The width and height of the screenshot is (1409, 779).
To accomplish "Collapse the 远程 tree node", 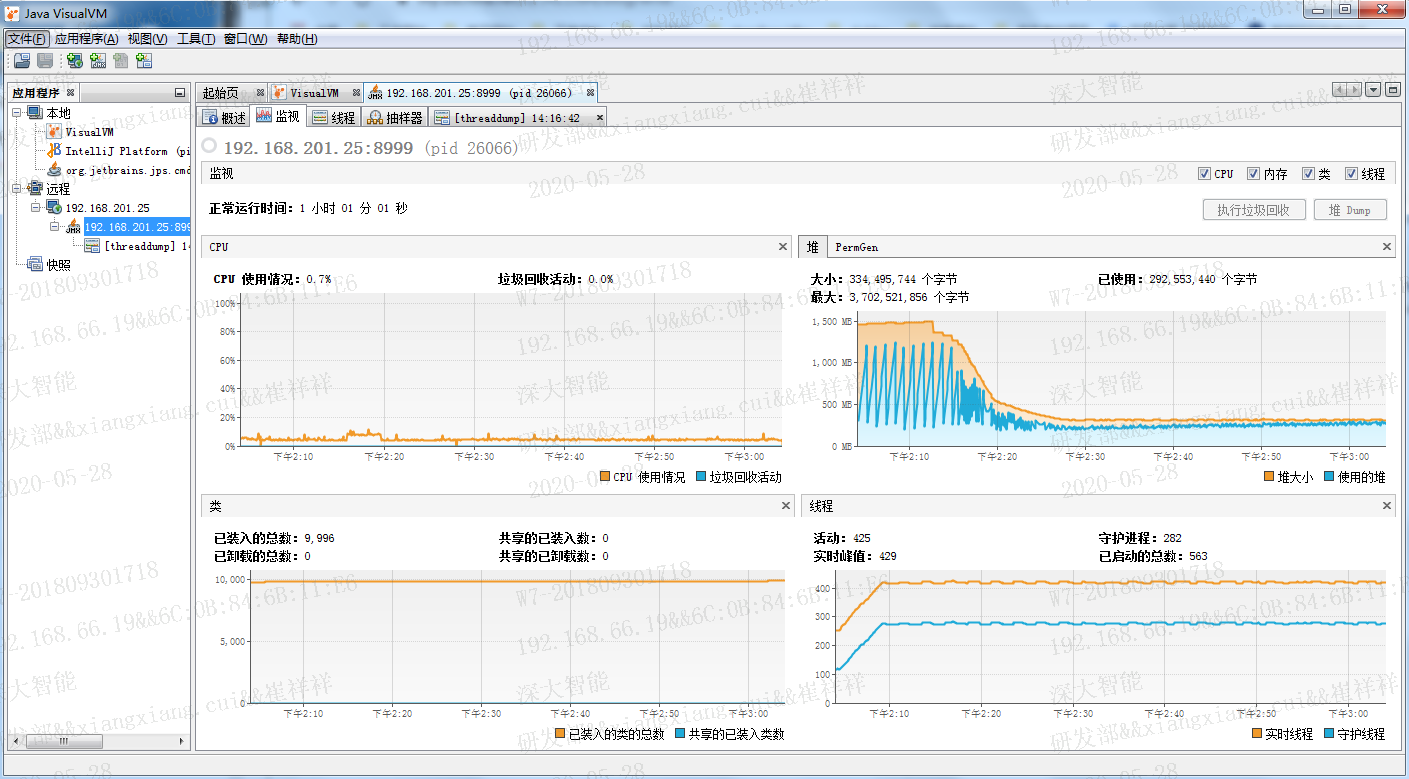I will pos(17,188).
